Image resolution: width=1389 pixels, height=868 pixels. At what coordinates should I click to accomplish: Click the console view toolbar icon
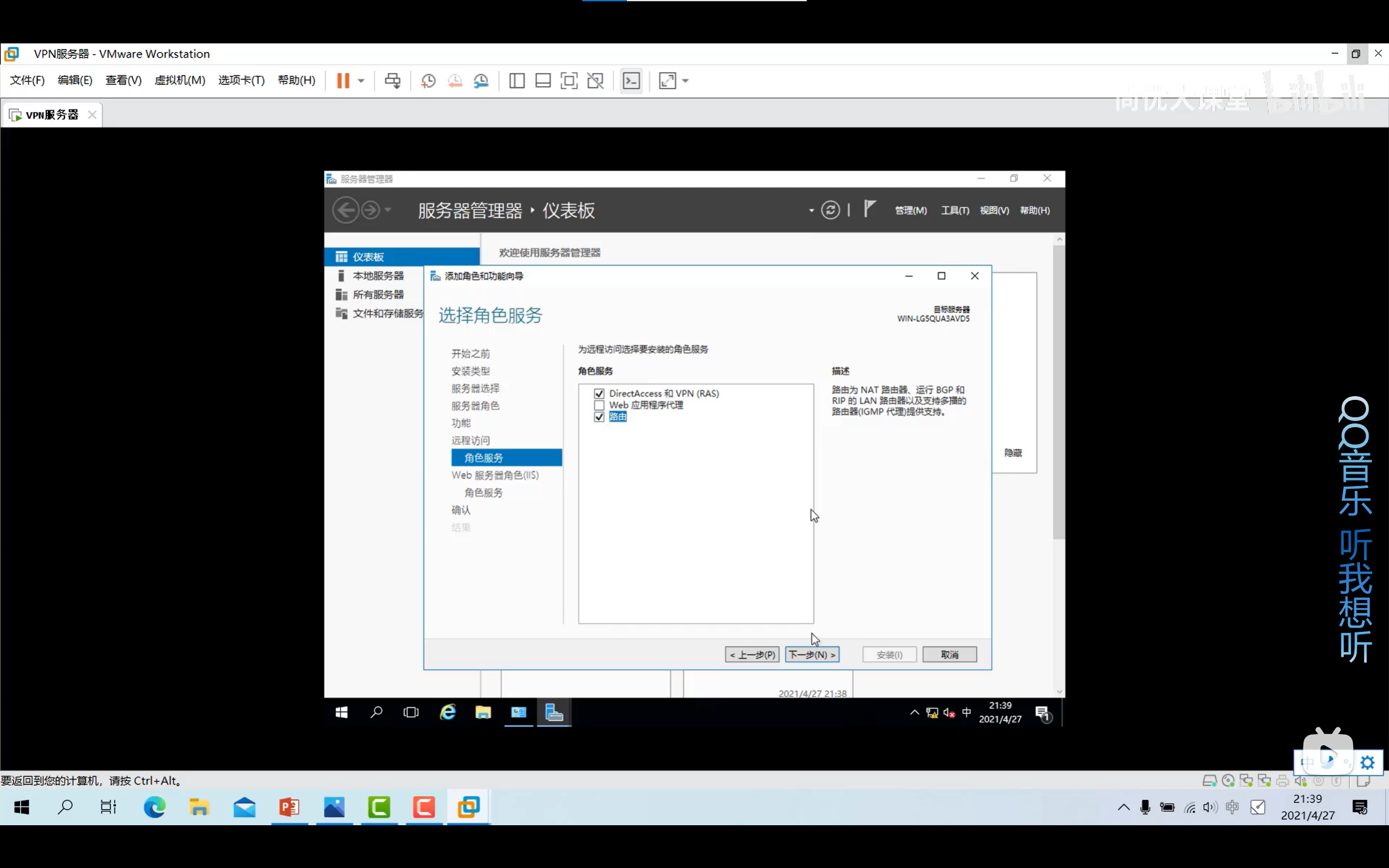click(x=631, y=81)
